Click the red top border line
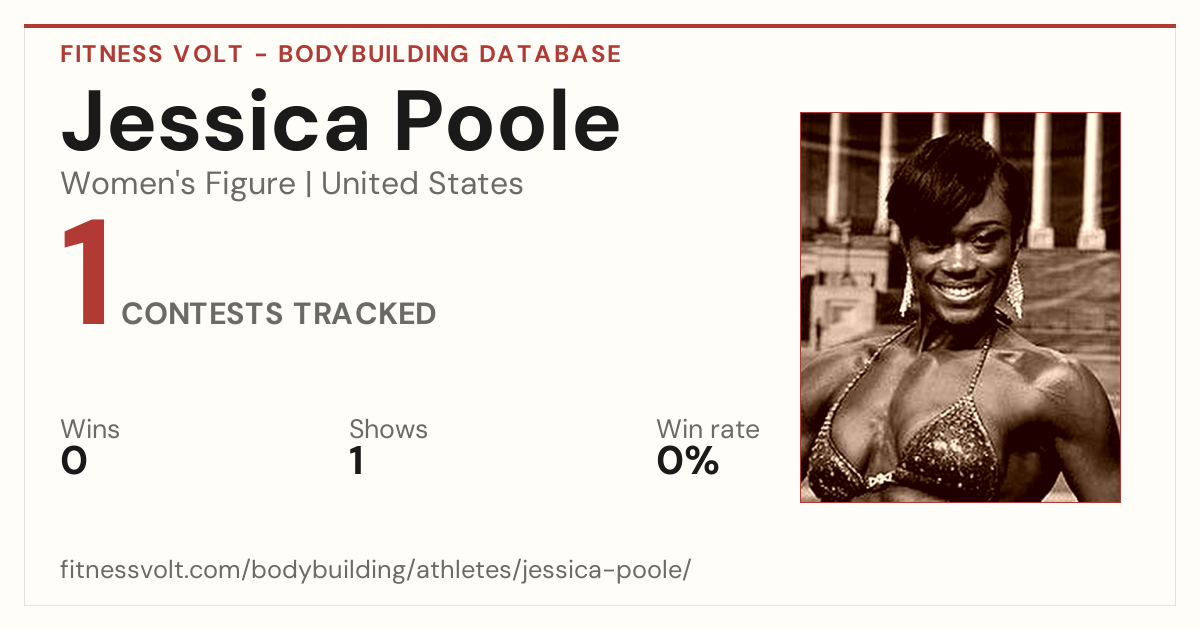 pos(600,26)
